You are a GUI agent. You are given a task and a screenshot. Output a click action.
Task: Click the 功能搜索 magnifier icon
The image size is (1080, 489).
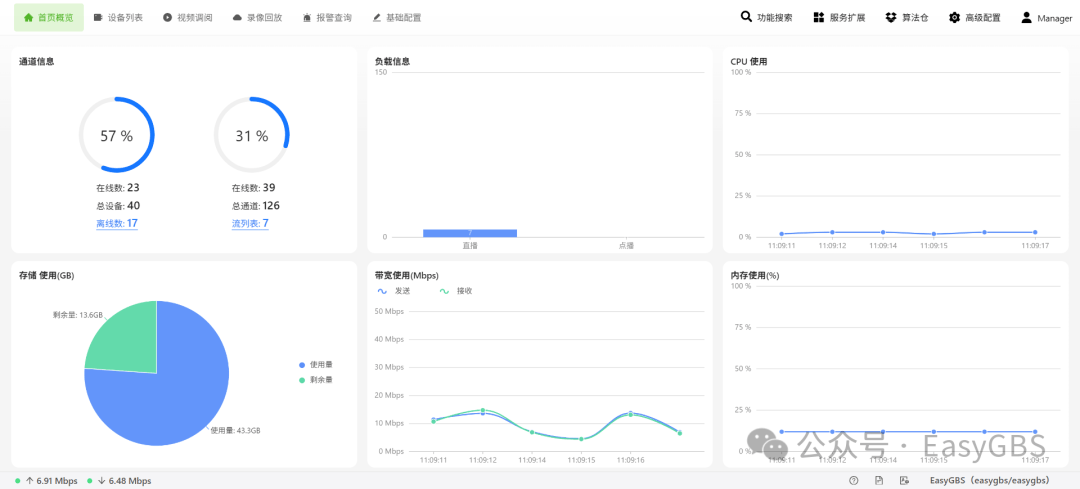pos(746,17)
